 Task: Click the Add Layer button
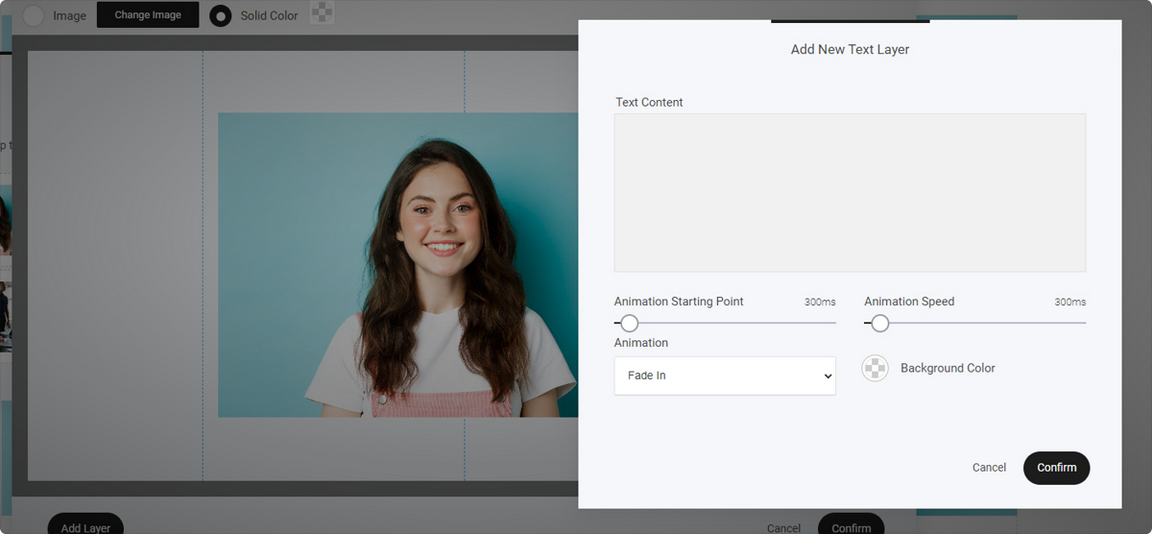click(x=86, y=525)
